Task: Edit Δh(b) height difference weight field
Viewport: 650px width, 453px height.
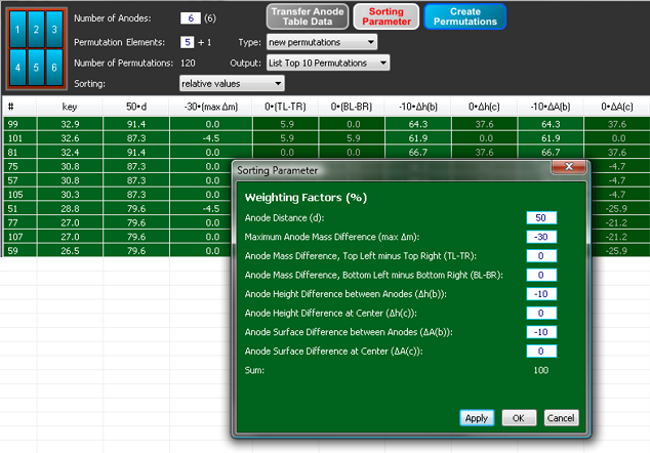Action: pos(541,294)
